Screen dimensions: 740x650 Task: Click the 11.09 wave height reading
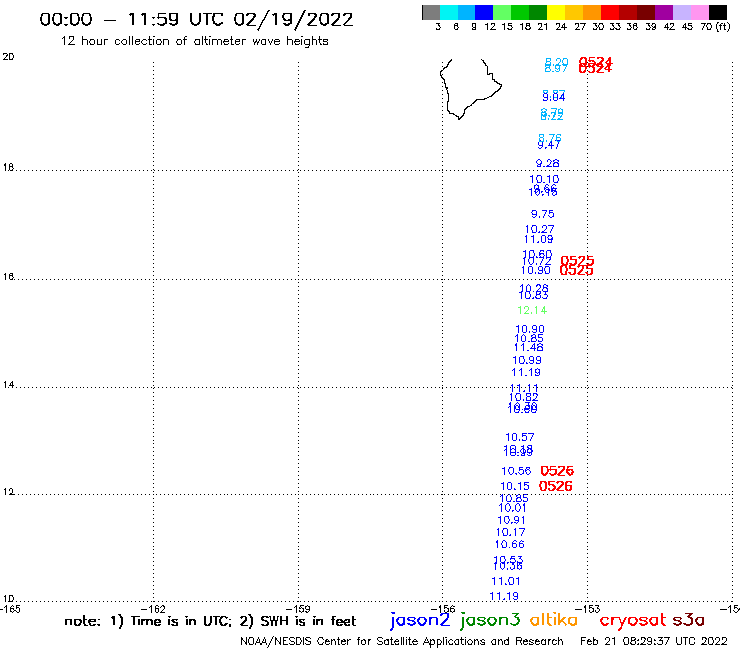pos(538,239)
